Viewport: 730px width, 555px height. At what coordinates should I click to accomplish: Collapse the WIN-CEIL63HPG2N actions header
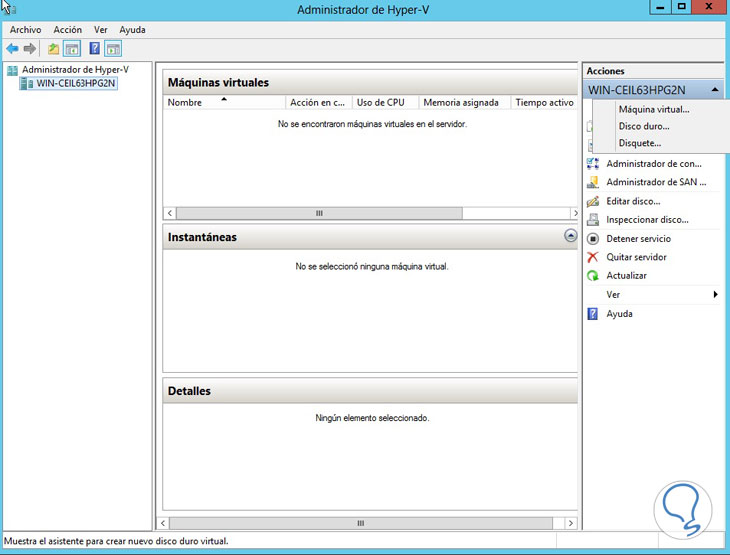click(x=715, y=90)
